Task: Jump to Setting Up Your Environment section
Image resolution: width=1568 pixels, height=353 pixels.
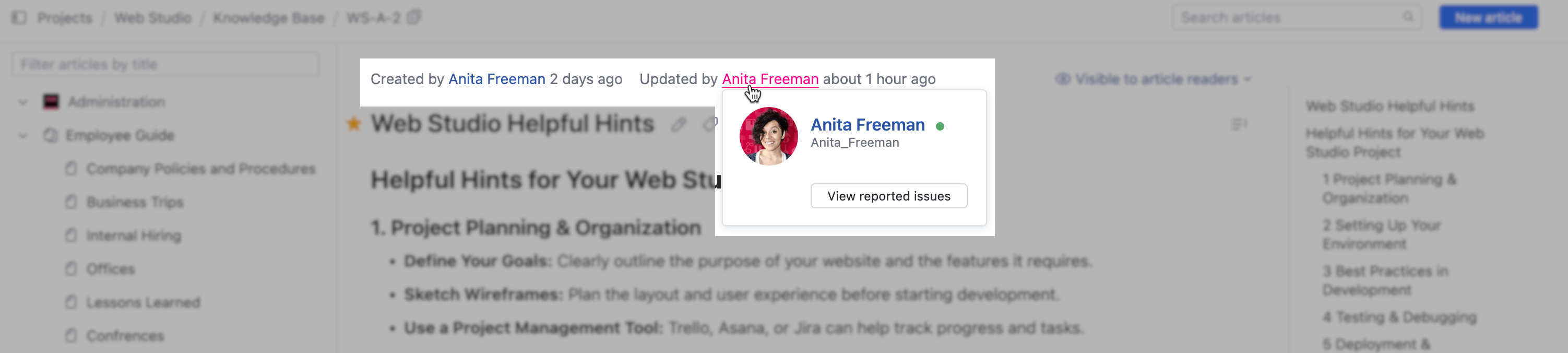Action: [x=1381, y=234]
